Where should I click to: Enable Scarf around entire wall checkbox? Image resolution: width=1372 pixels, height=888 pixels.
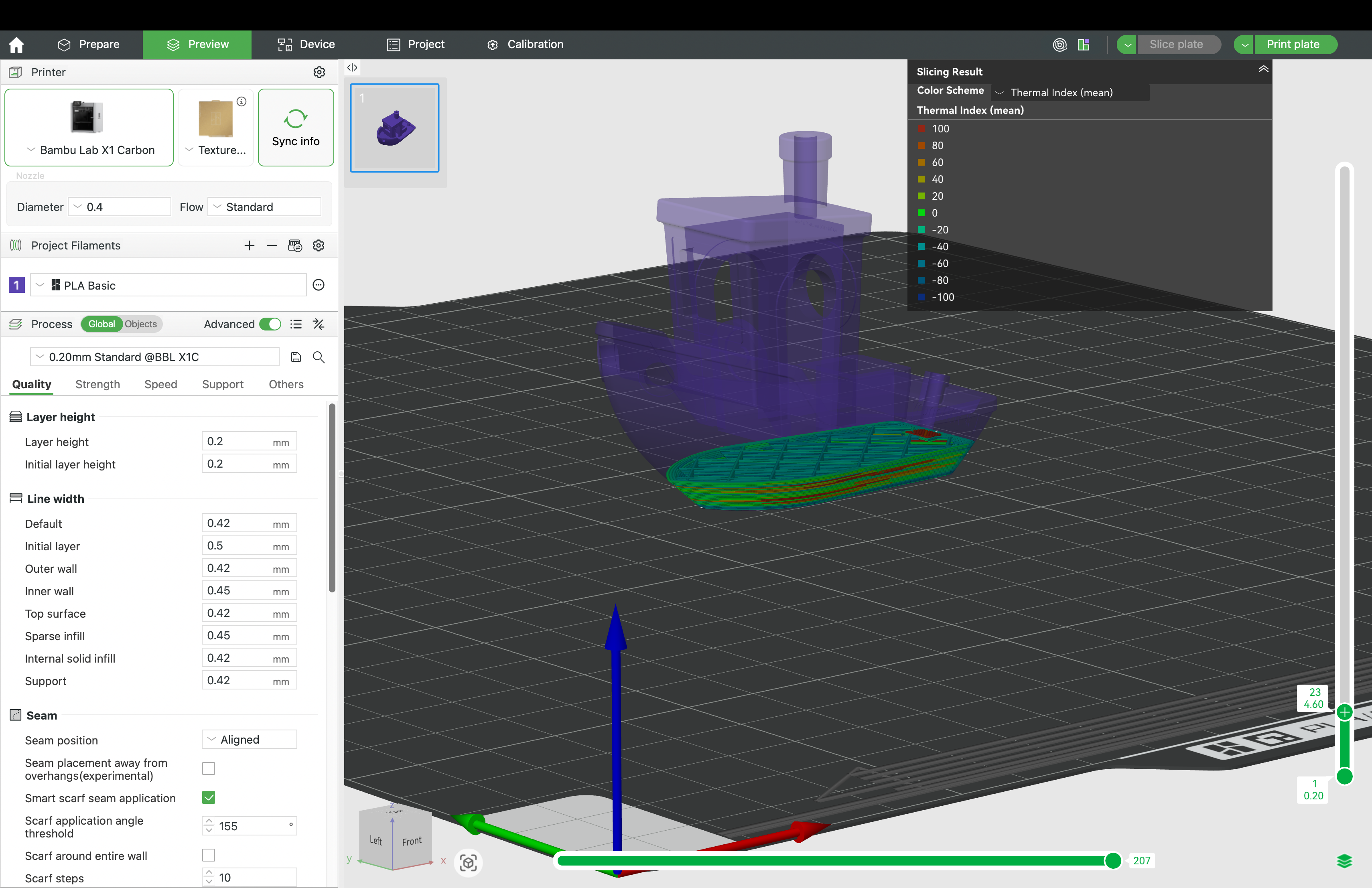[x=209, y=855]
